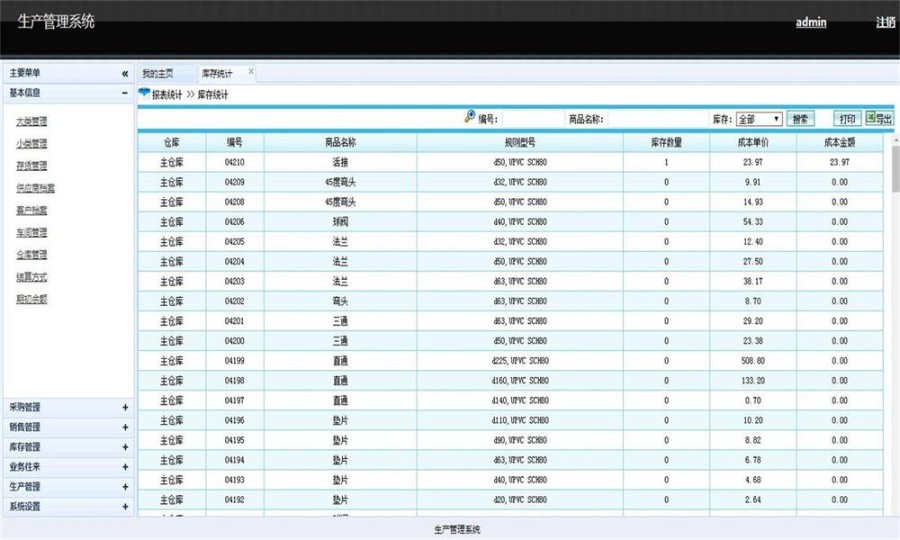Click the 报表统计 breadcrumb icon
This screenshot has width=900, height=540.
(144, 93)
